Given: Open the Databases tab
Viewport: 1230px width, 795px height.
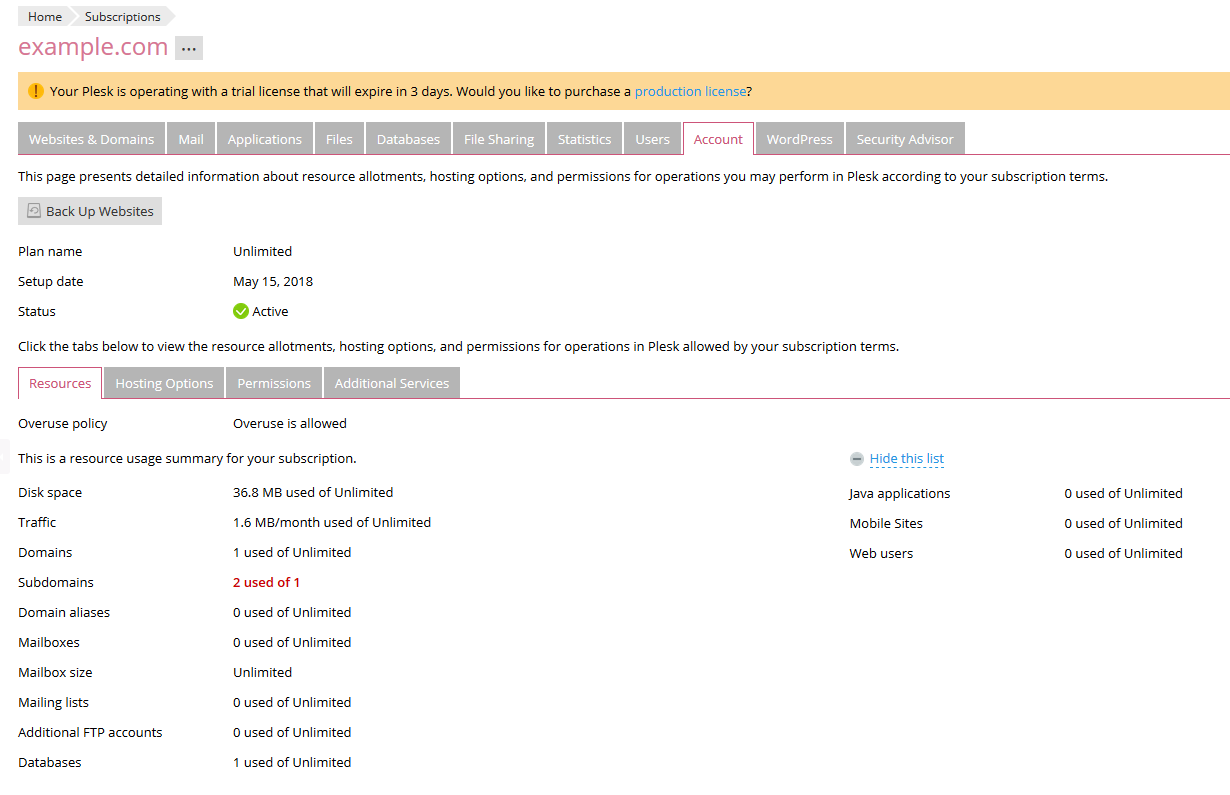Looking at the screenshot, I should coord(408,139).
